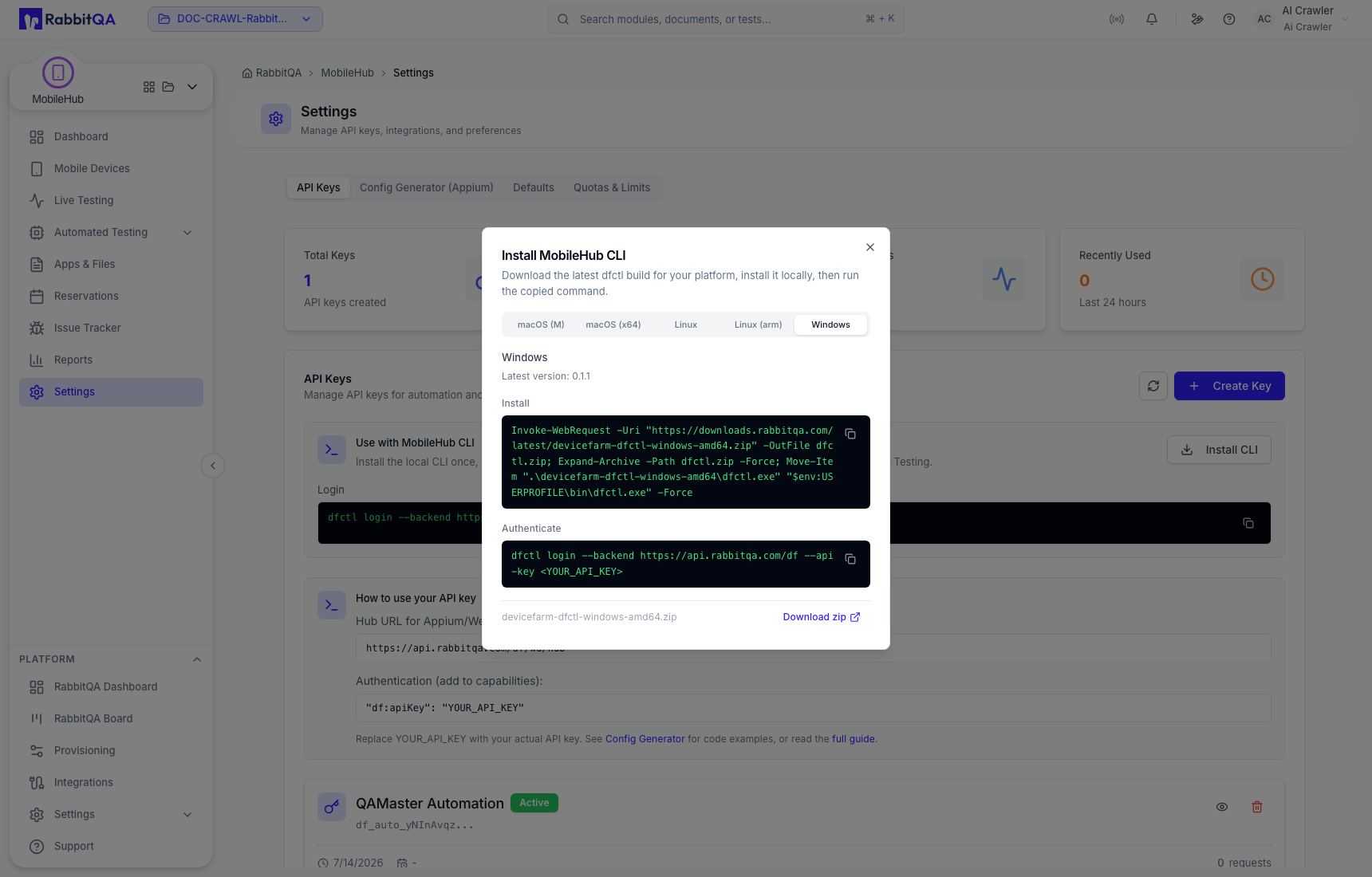Click the Recently Used clock icon

coord(1263,279)
